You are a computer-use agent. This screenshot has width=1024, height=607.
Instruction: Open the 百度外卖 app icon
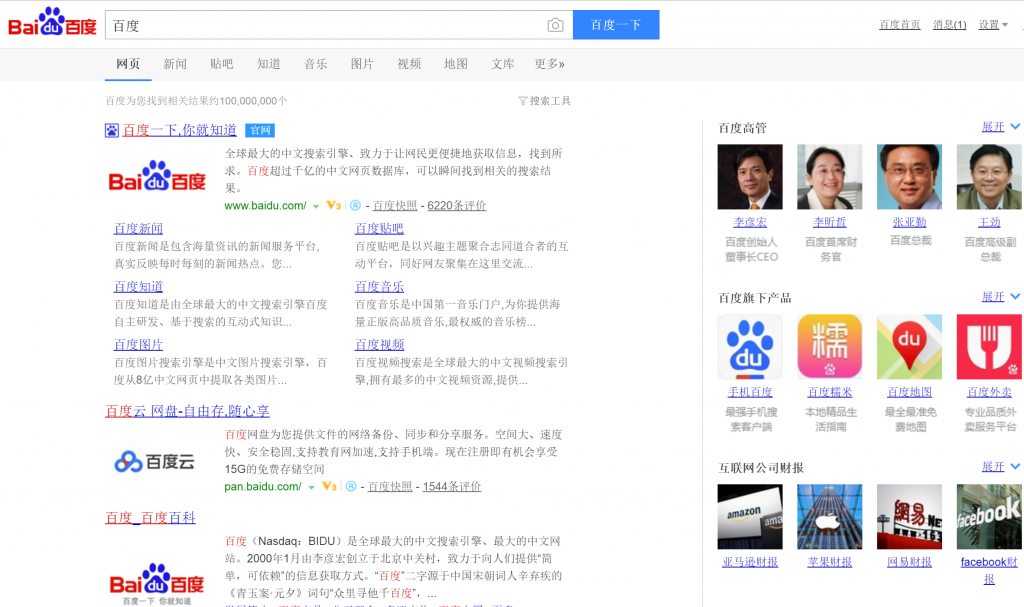pyautogui.click(x=989, y=347)
